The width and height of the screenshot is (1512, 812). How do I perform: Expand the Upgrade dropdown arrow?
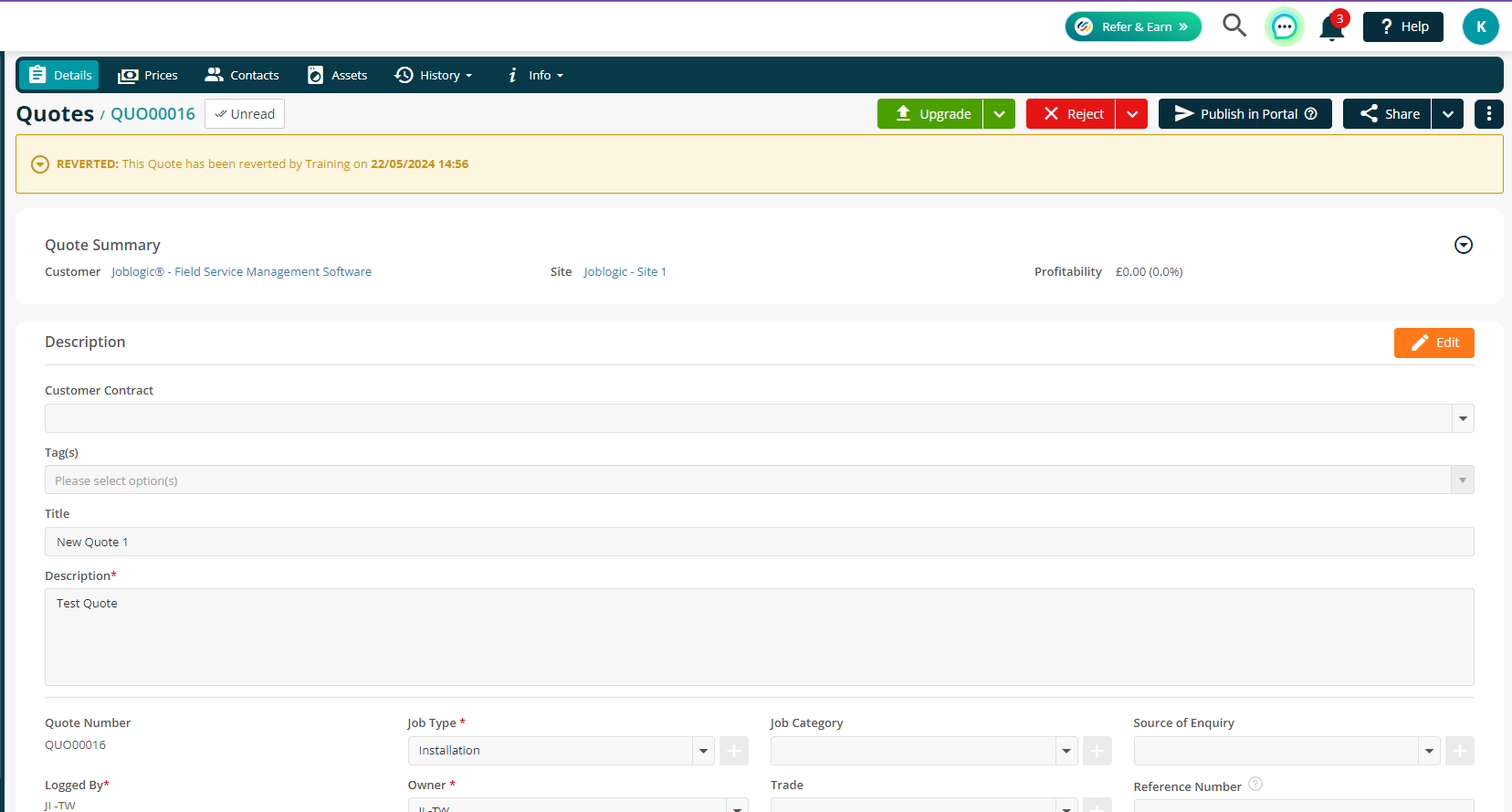(999, 114)
